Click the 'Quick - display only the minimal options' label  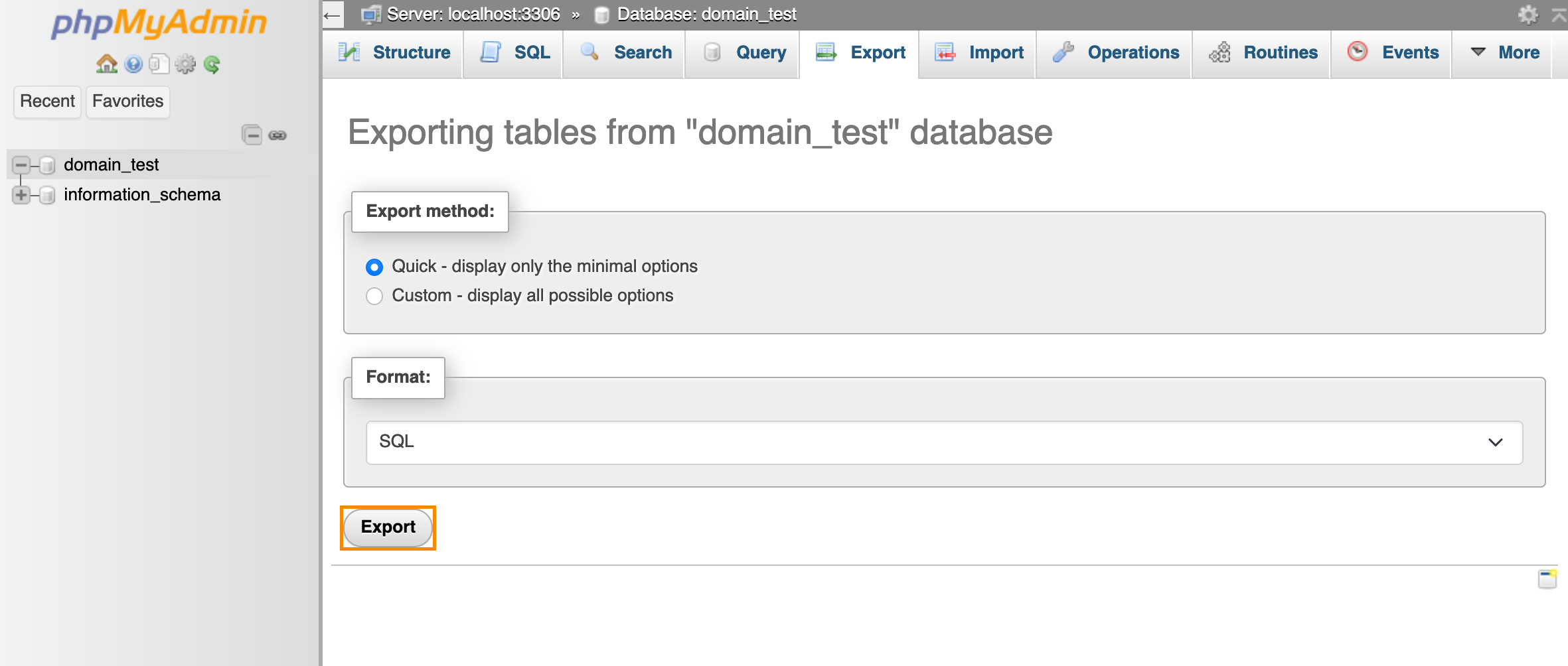pyautogui.click(x=544, y=267)
